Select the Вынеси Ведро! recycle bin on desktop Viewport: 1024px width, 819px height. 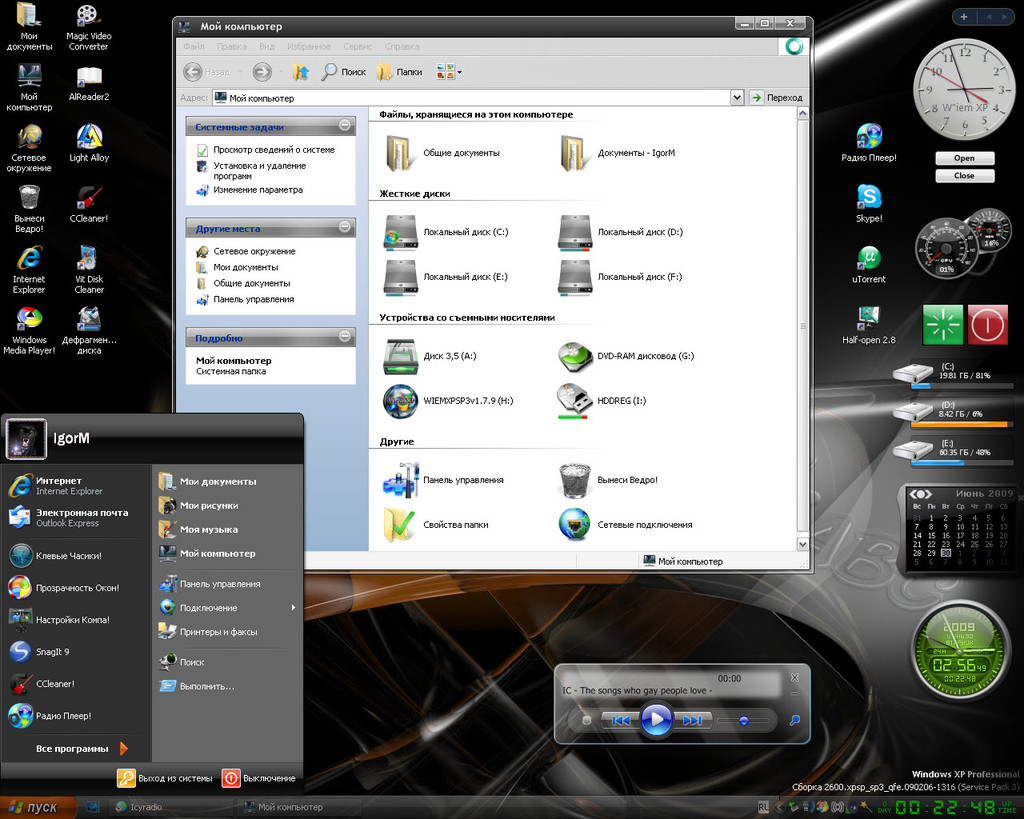point(29,208)
